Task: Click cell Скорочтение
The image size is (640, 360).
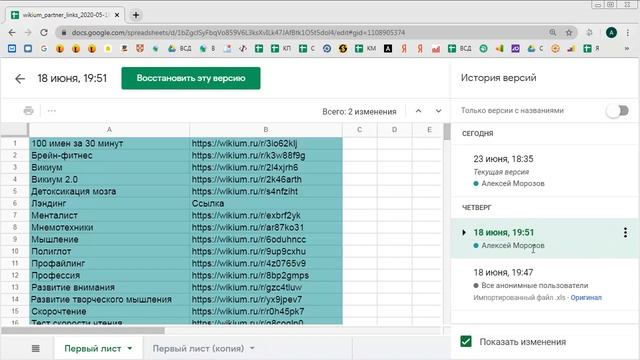Action: (109, 311)
